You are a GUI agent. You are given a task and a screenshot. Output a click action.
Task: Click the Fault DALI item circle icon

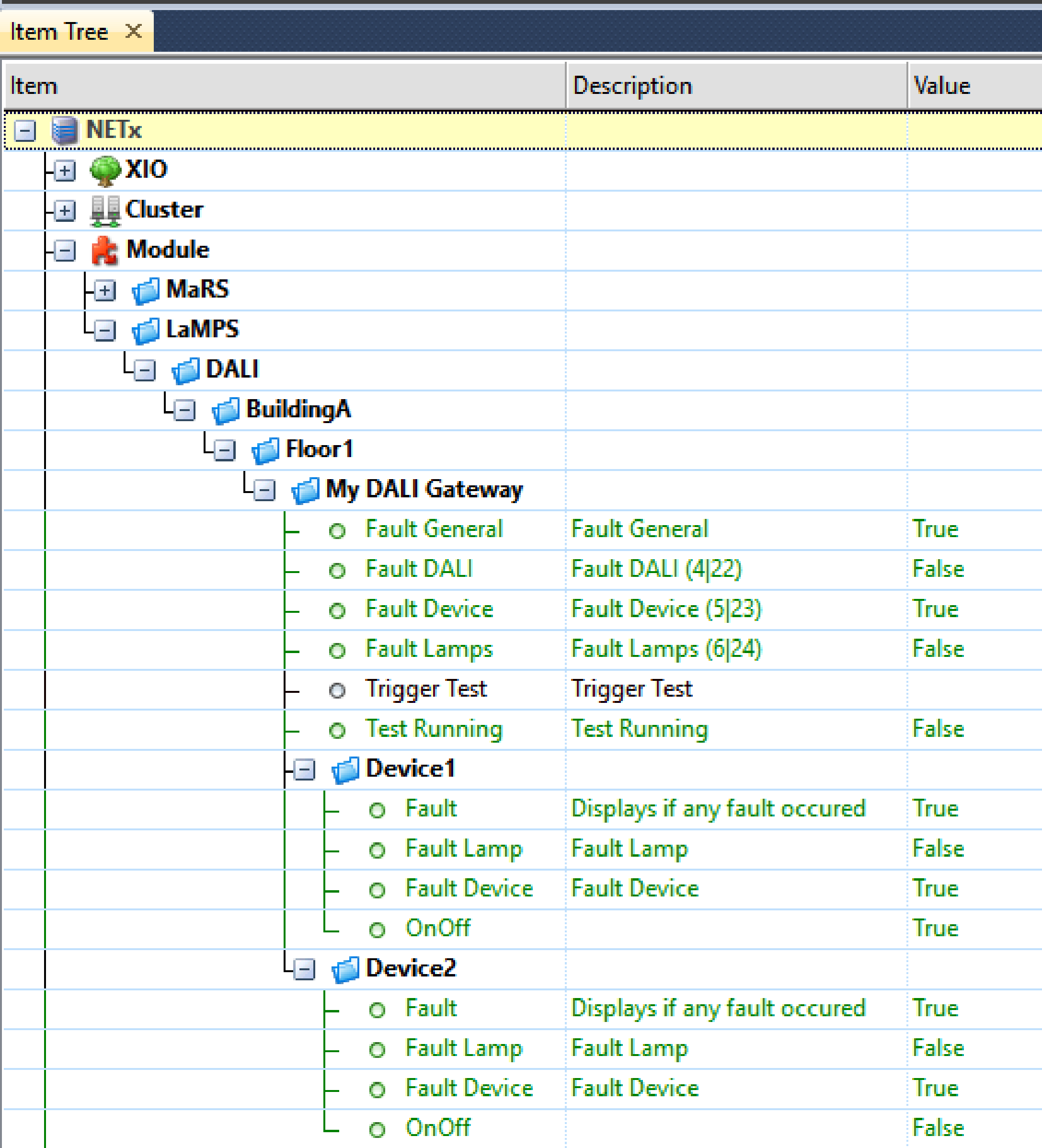click(x=337, y=571)
